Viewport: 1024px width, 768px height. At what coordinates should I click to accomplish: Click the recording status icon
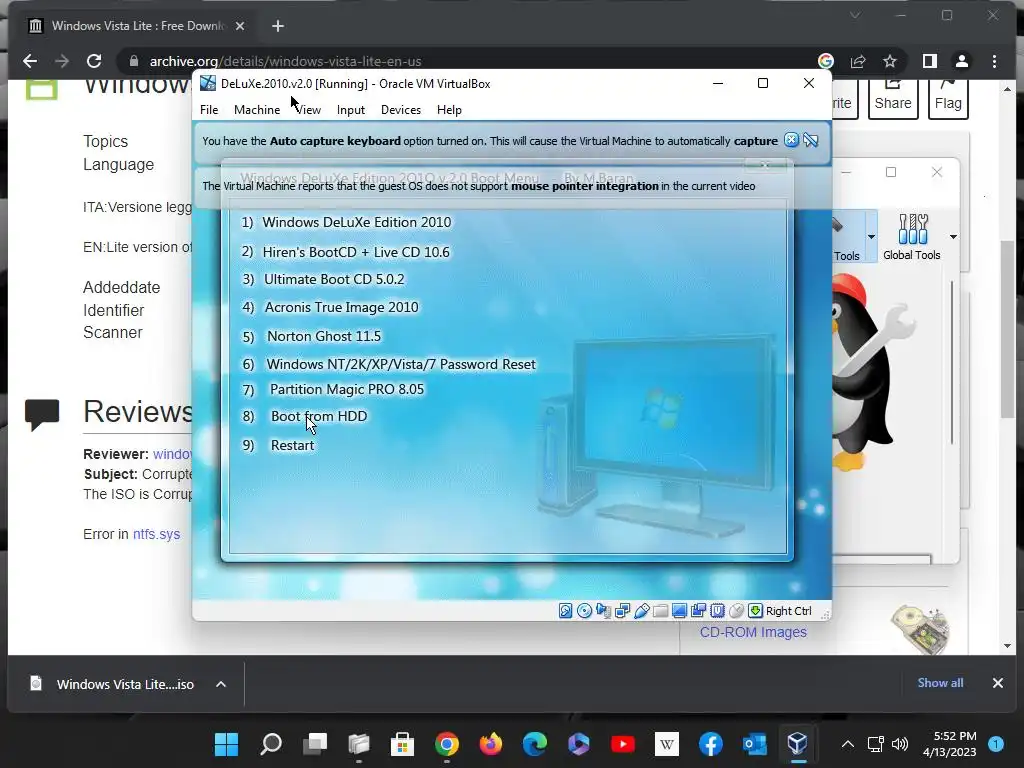(x=698, y=611)
